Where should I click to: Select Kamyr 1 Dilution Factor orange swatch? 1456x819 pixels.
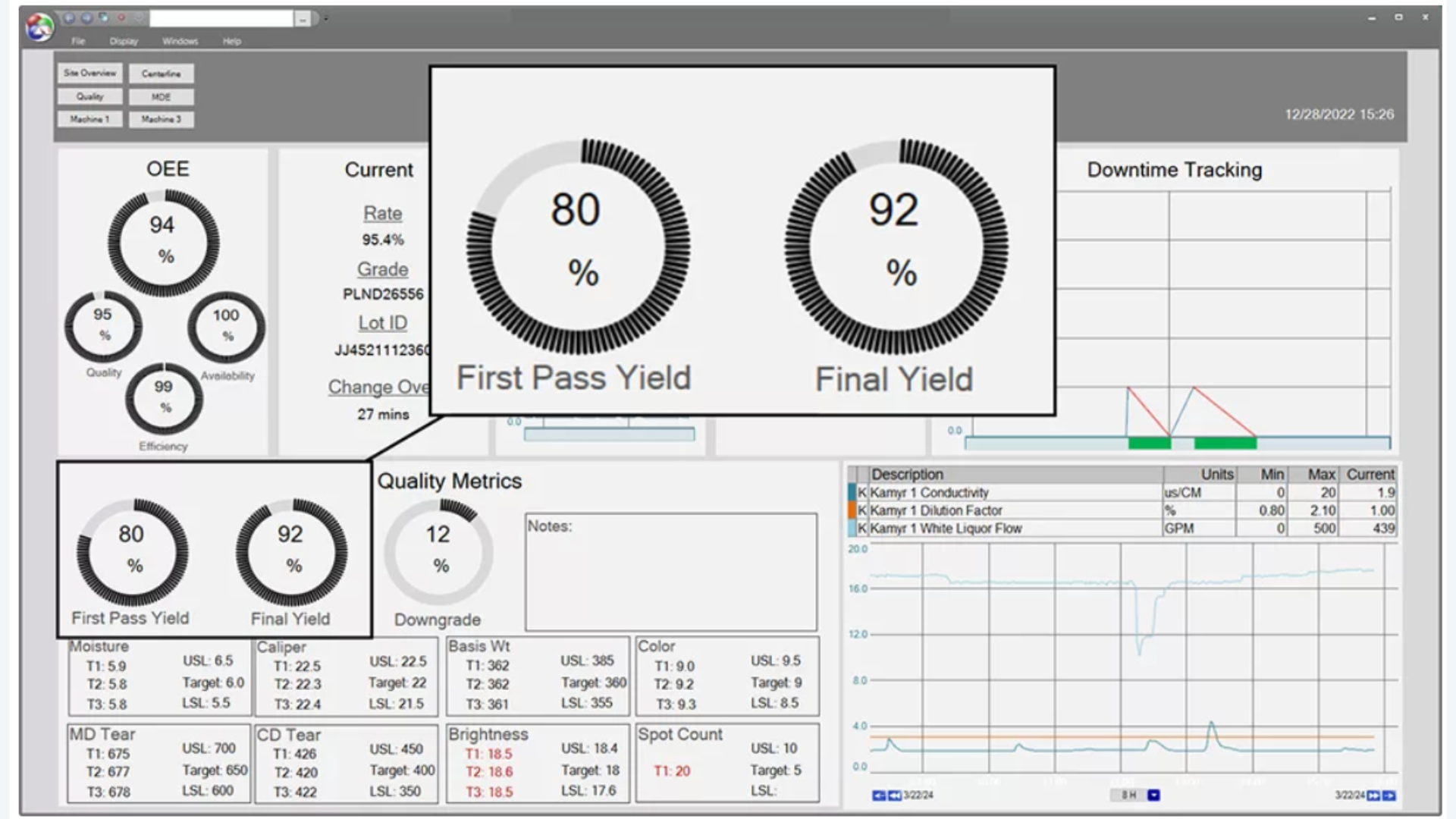852,510
